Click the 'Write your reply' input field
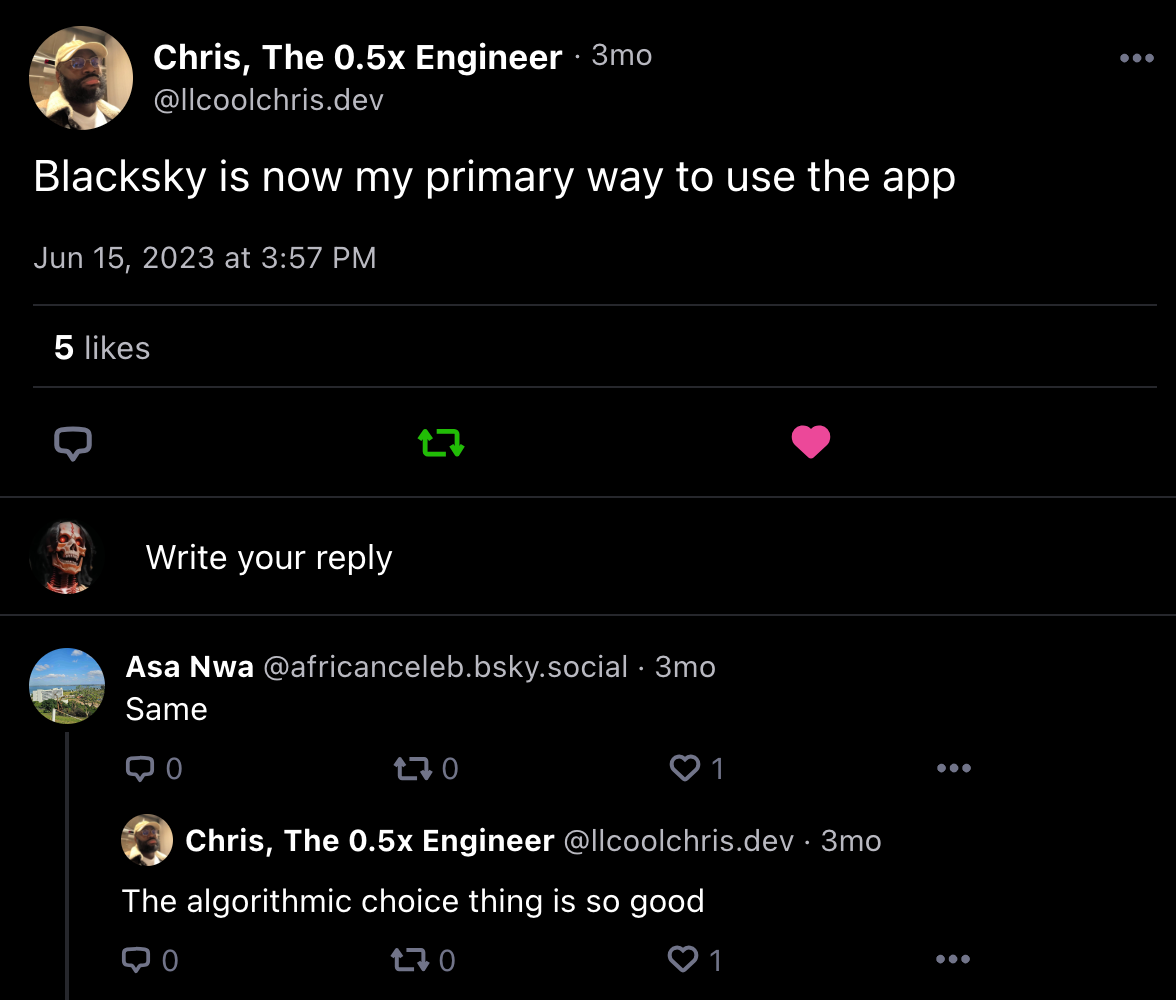This screenshot has width=1176, height=1000. pos(268,557)
